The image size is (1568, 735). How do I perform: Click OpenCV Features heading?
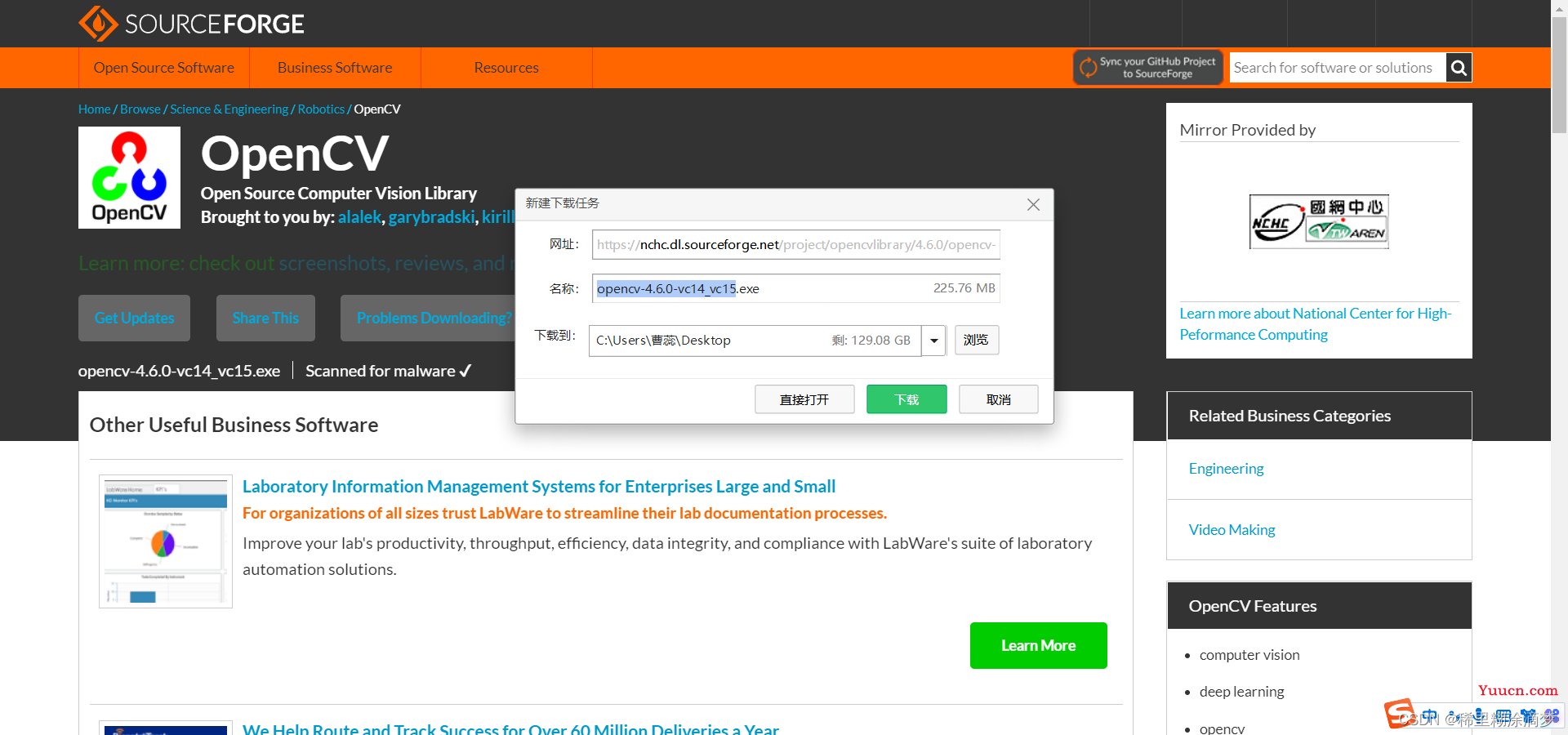(x=1253, y=606)
